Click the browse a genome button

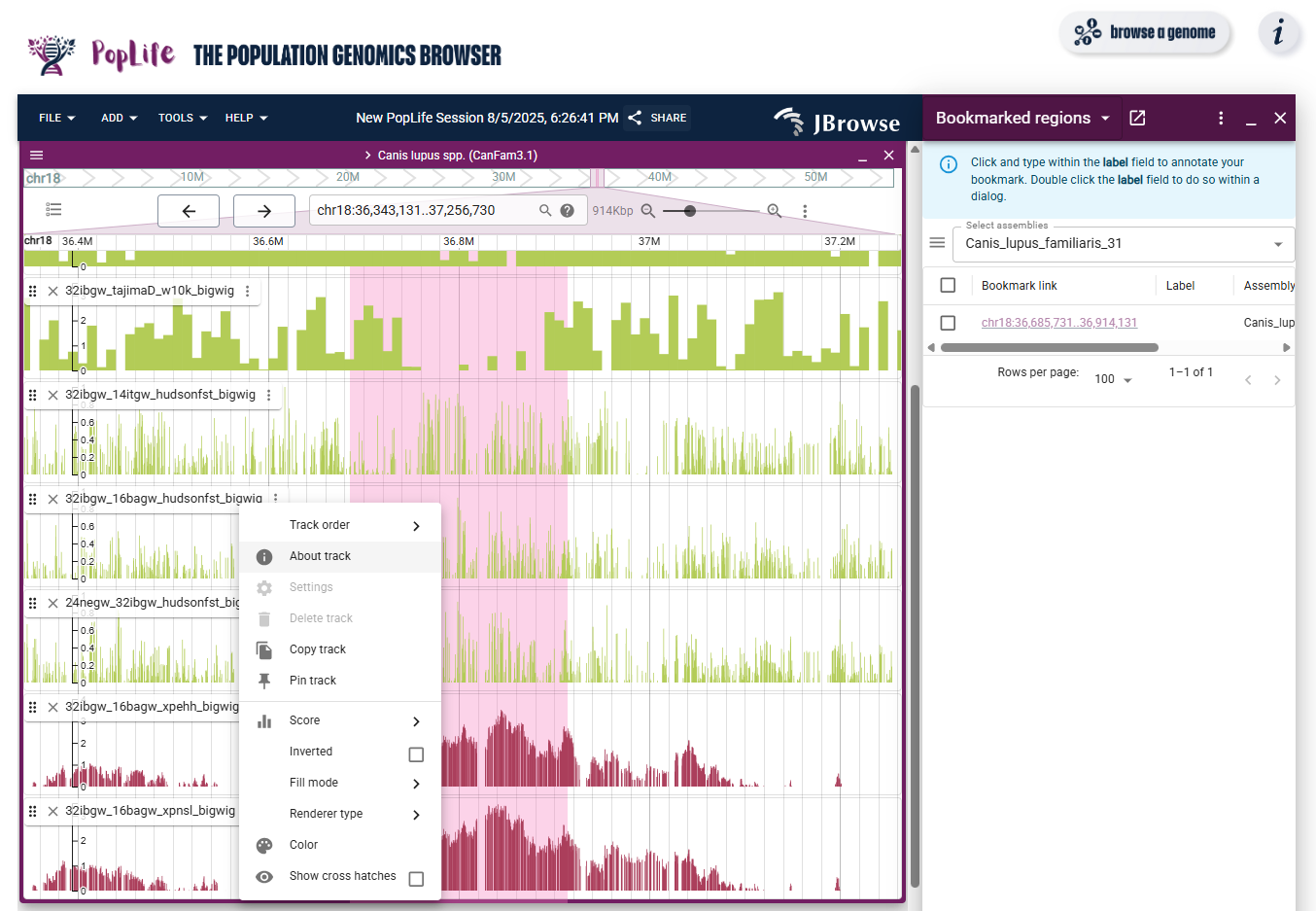[x=1144, y=32]
